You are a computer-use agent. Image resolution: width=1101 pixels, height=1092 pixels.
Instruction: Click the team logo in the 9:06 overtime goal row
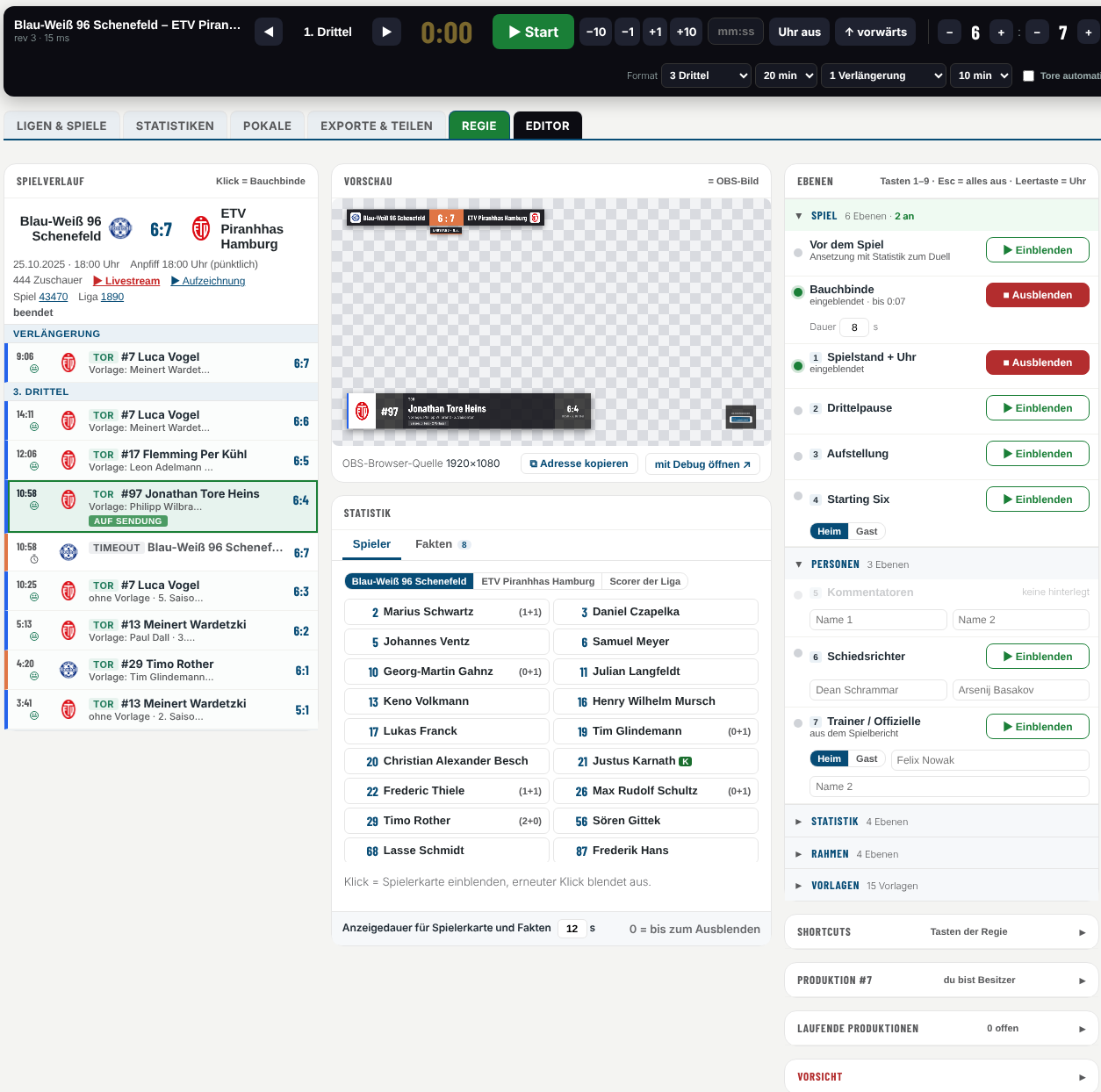(x=68, y=363)
